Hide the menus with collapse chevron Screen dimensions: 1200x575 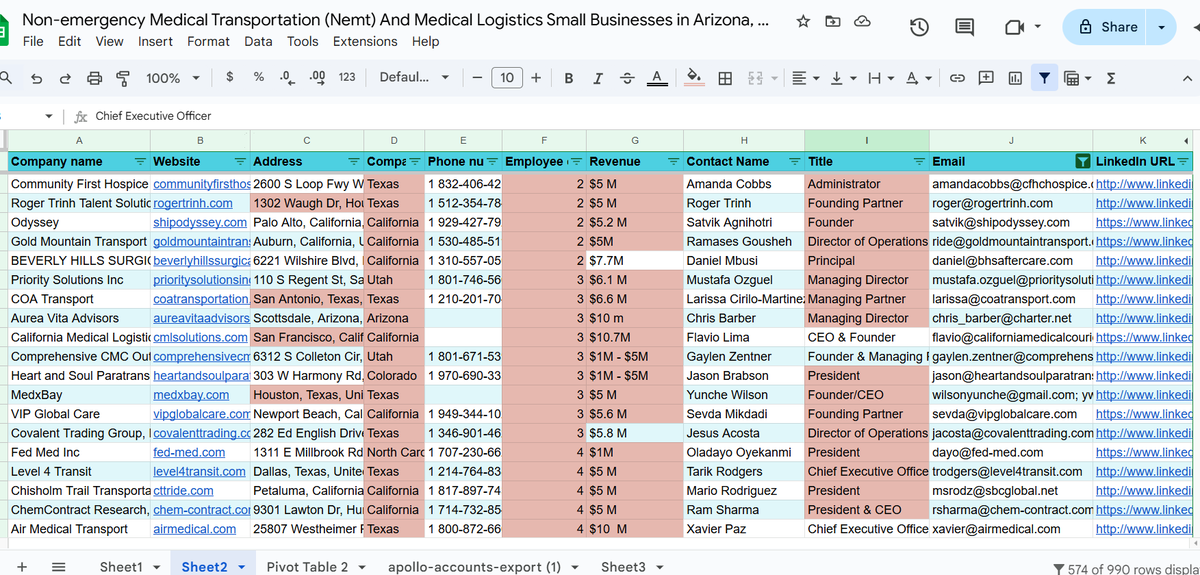tap(1187, 78)
